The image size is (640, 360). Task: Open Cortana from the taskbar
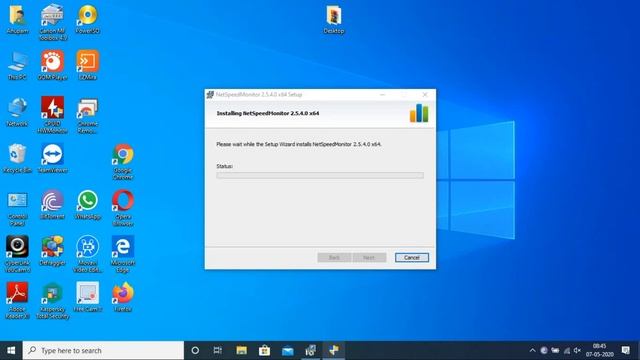(x=195, y=350)
